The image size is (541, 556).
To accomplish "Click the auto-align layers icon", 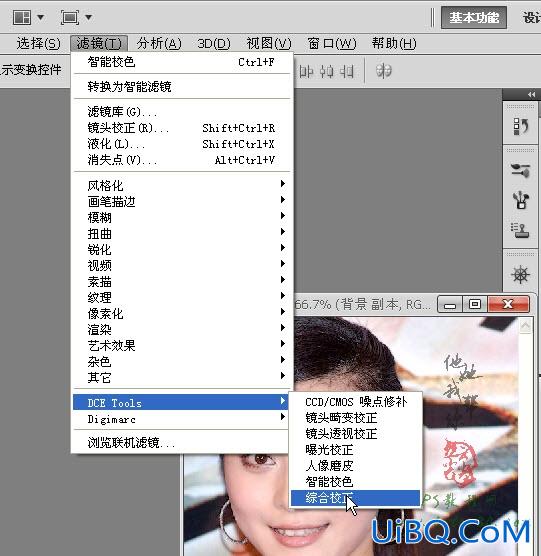I will pyautogui.click(x=384, y=71).
